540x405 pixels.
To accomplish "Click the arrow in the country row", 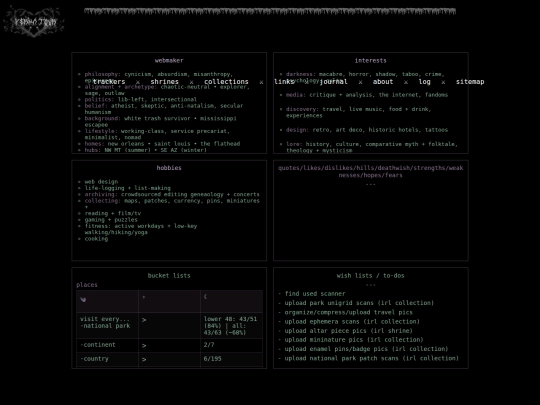I will pos(144,360).
